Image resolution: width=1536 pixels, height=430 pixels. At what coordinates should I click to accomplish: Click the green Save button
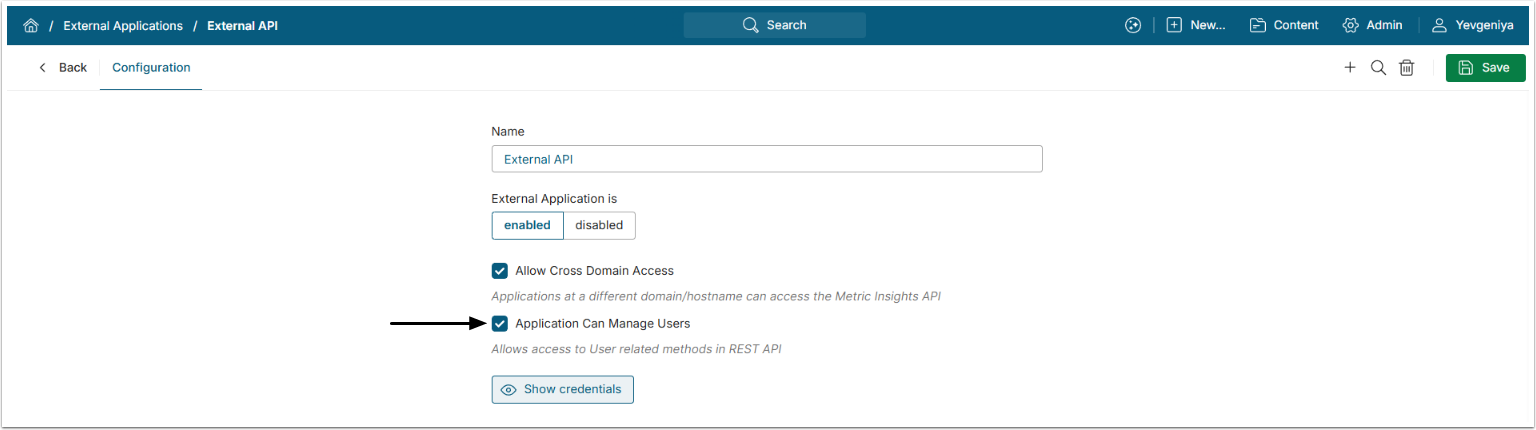click(1485, 68)
